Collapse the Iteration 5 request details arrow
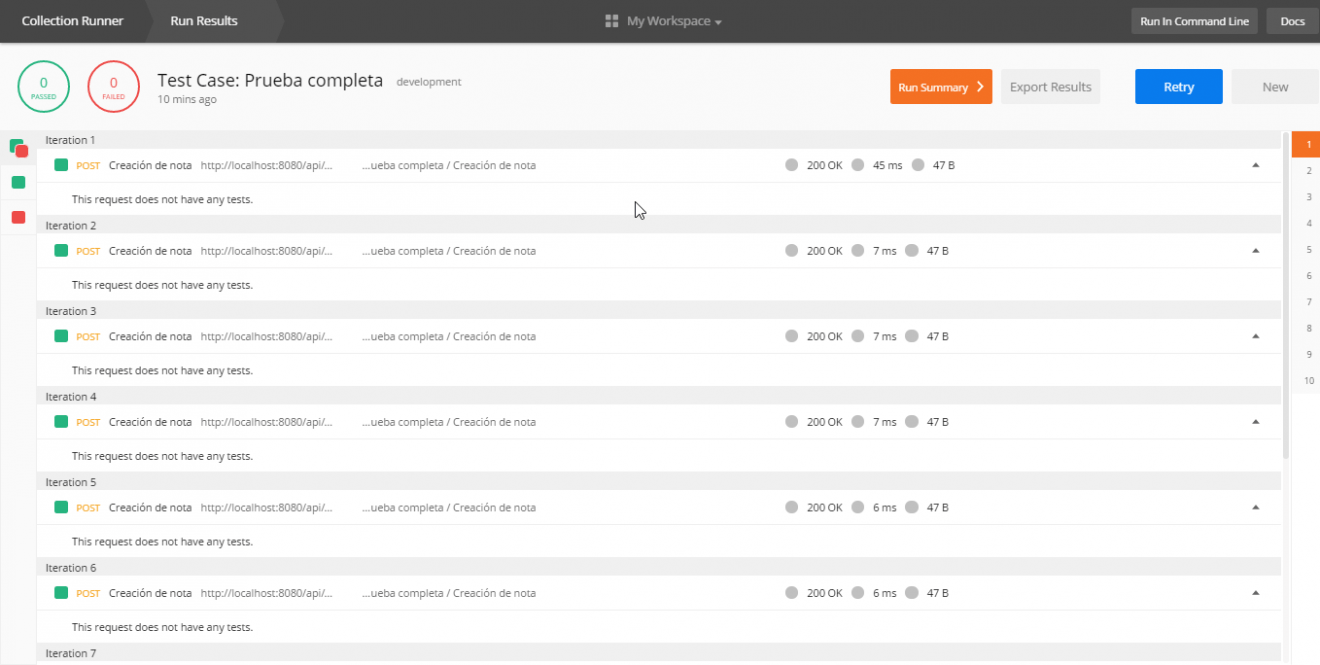 [x=1256, y=507]
